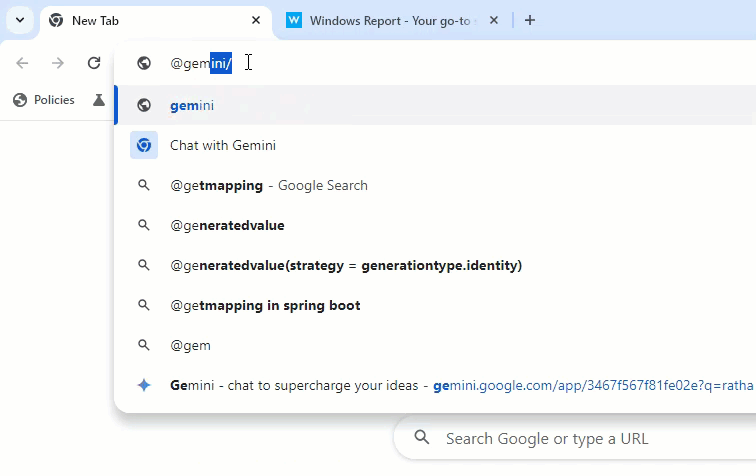The image size is (756, 476).
Task: Switch to the New Tab tab
Action: (x=156, y=21)
